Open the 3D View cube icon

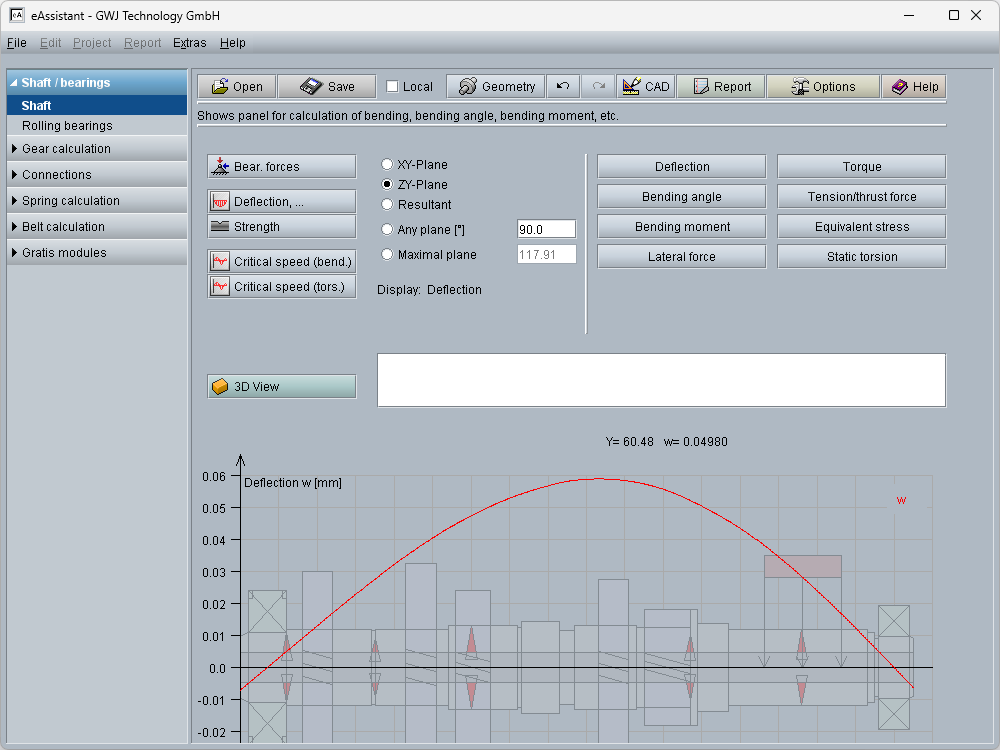pos(221,387)
